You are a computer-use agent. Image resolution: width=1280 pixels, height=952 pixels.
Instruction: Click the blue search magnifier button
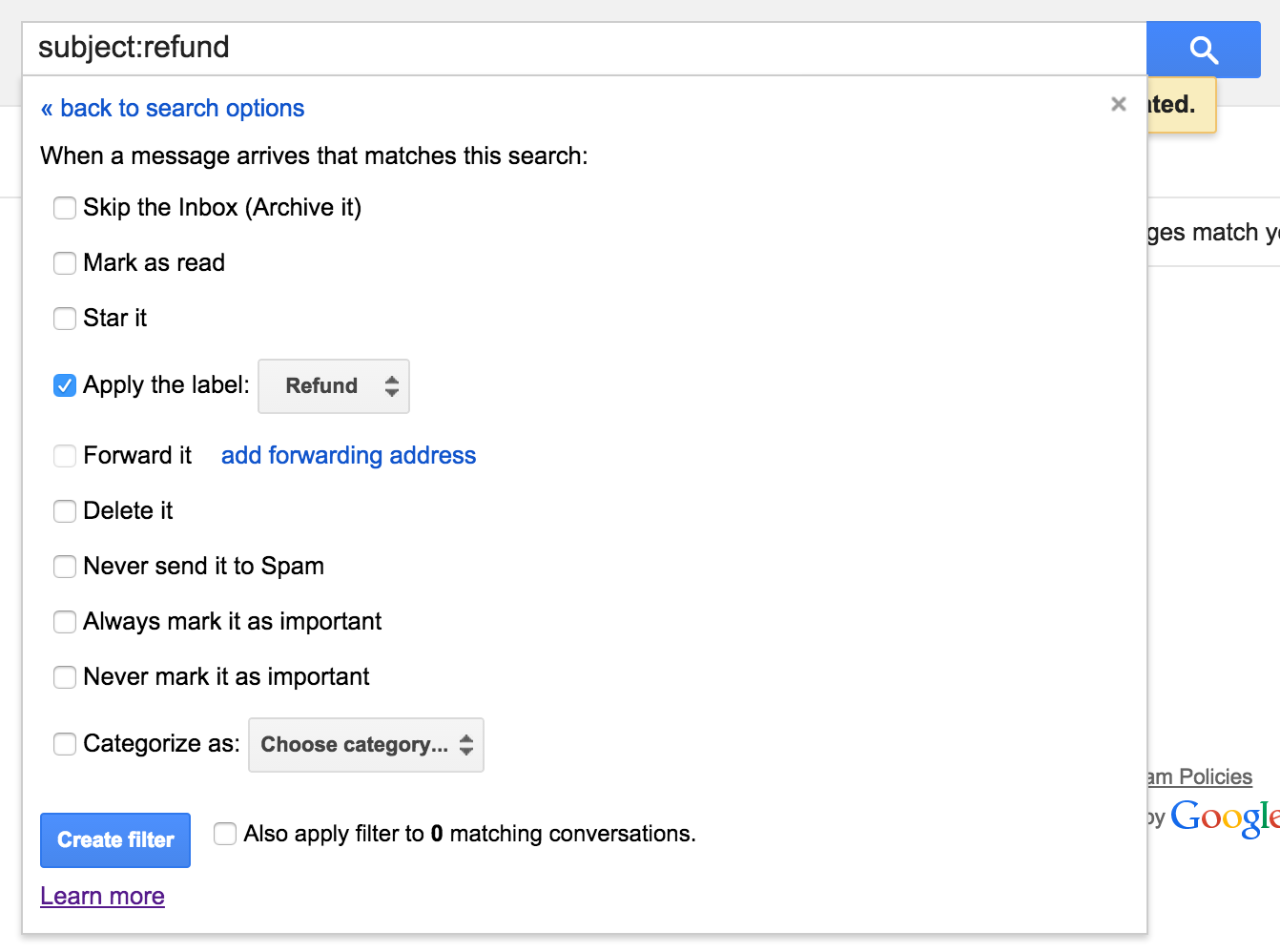pos(1204,50)
